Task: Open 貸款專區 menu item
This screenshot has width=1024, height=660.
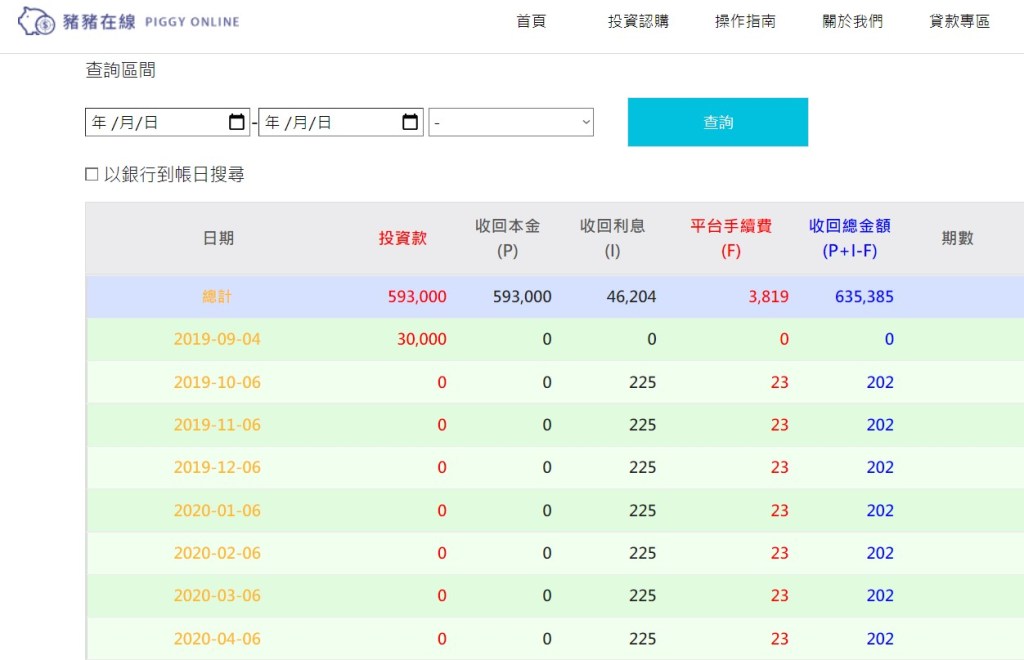Action: tap(959, 21)
